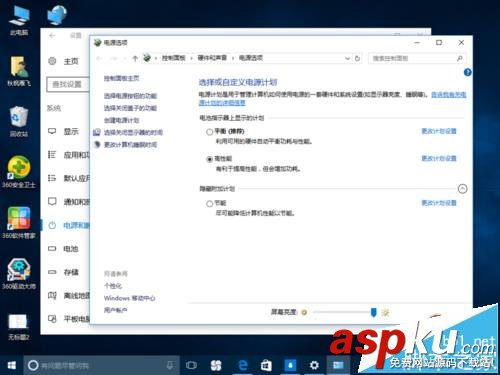The image size is (500, 375).
Task: Click 更改计划设置 for the 节能 plan
Action: (439, 203)
